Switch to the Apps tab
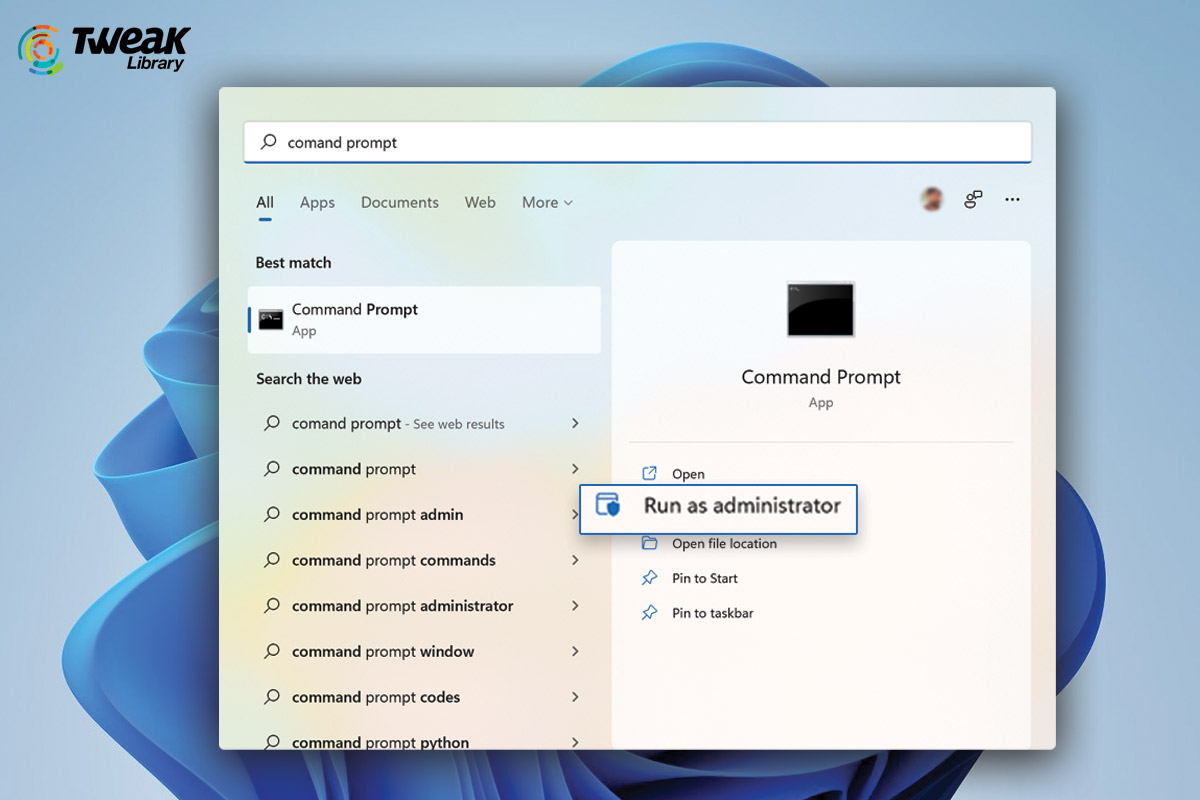 click(x=317, y=203)
